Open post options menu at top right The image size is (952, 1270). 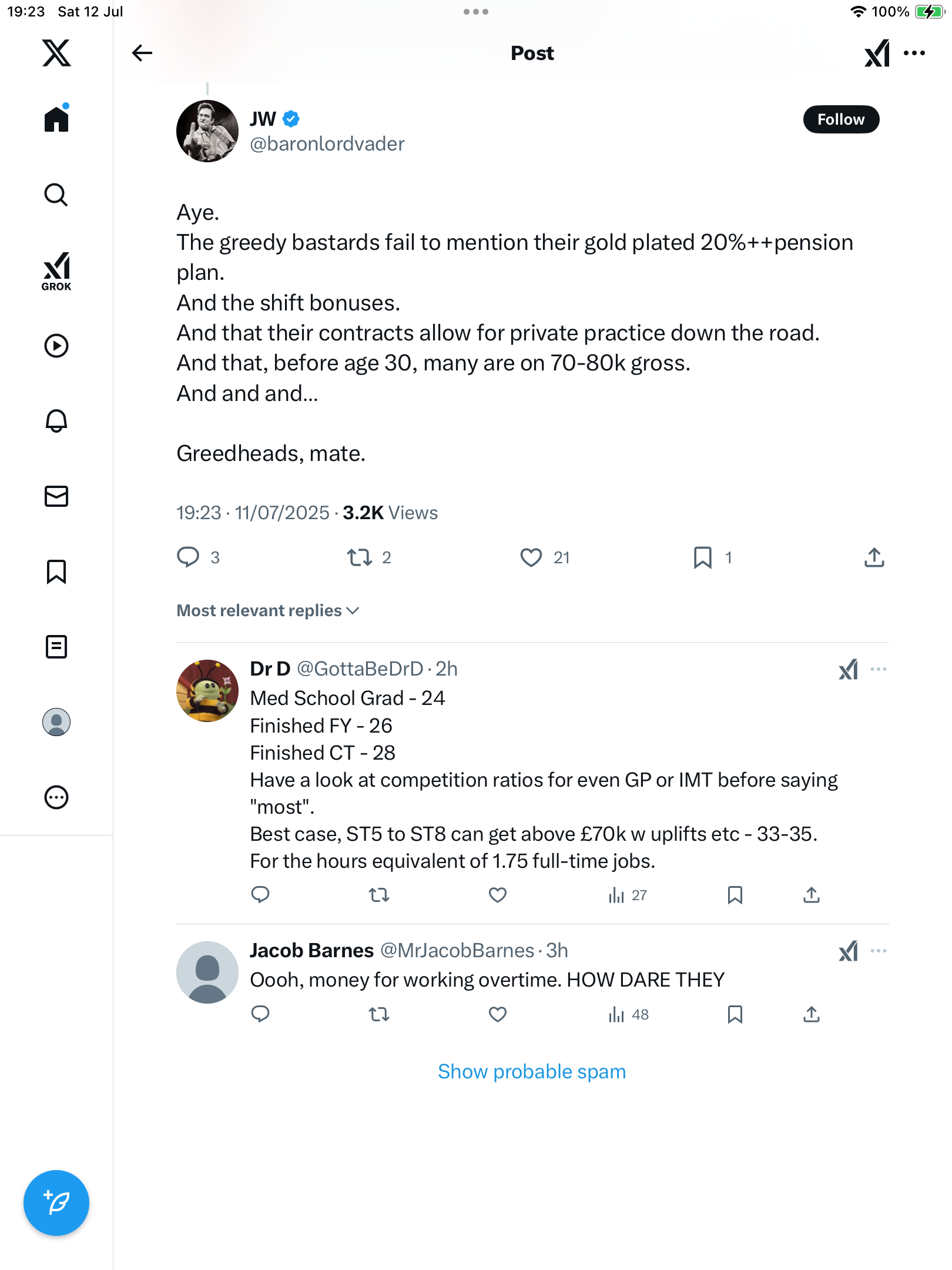tap(914, 53)
